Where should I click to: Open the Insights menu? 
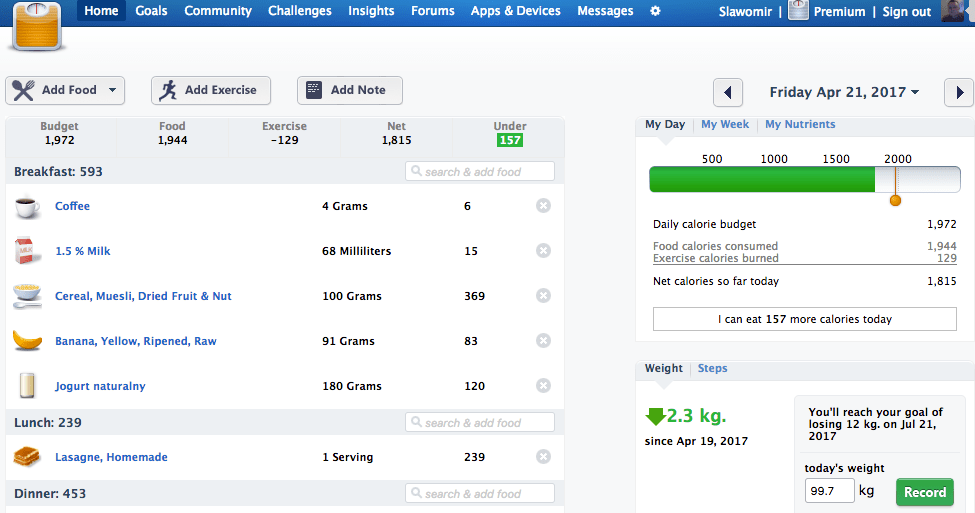(x=371, y=11)
